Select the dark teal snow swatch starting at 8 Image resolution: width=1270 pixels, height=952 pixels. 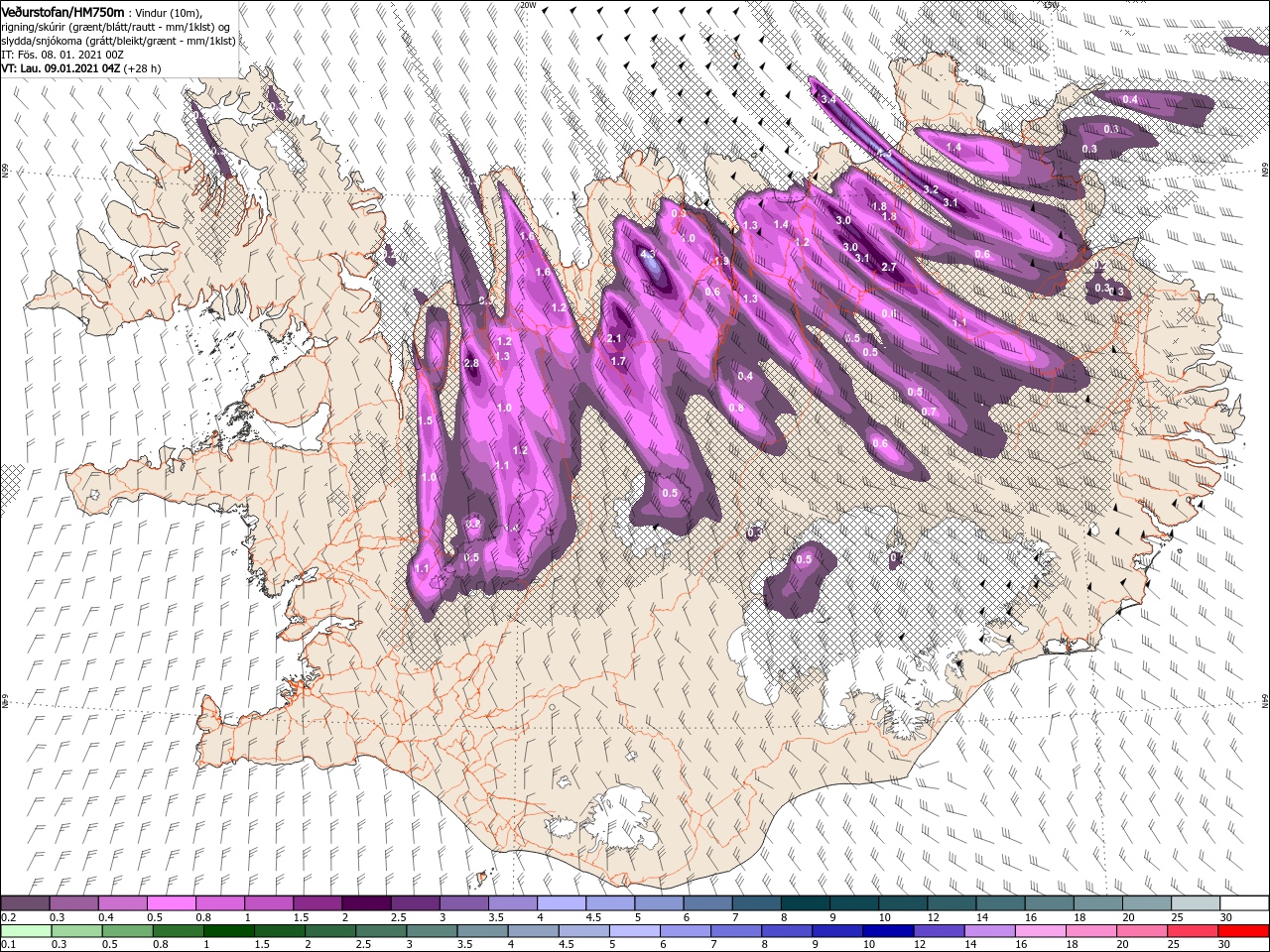click(805, 903)
